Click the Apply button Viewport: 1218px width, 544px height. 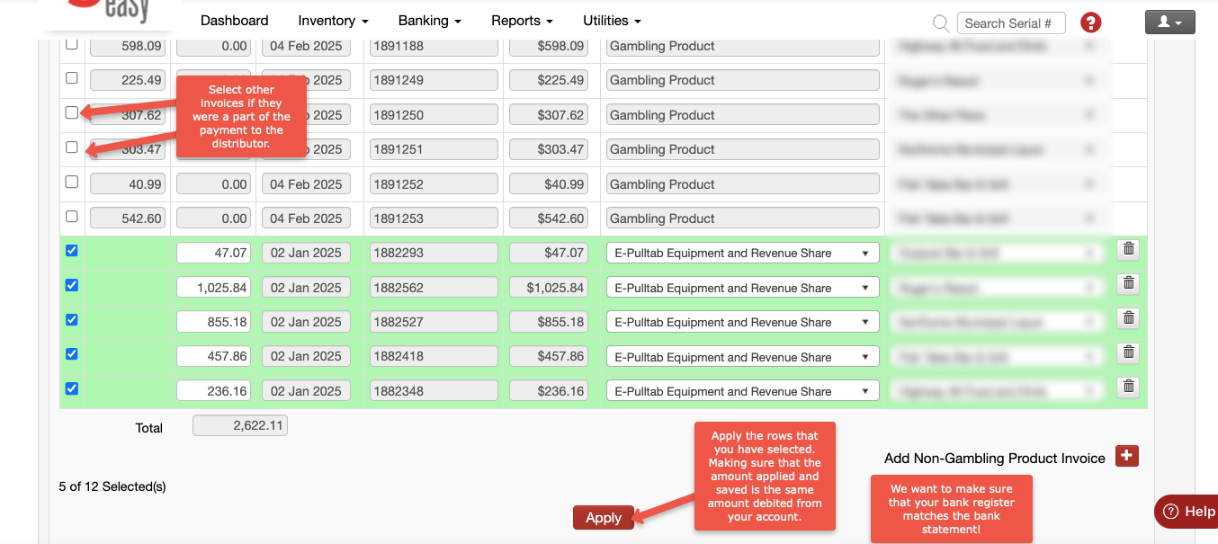coord(603,517)
